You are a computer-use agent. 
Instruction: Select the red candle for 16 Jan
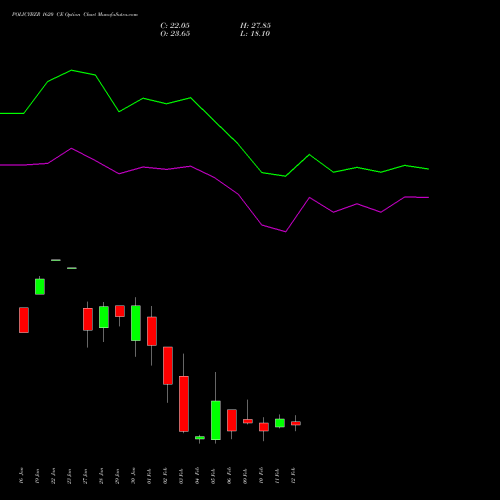(x=24, y=320)
